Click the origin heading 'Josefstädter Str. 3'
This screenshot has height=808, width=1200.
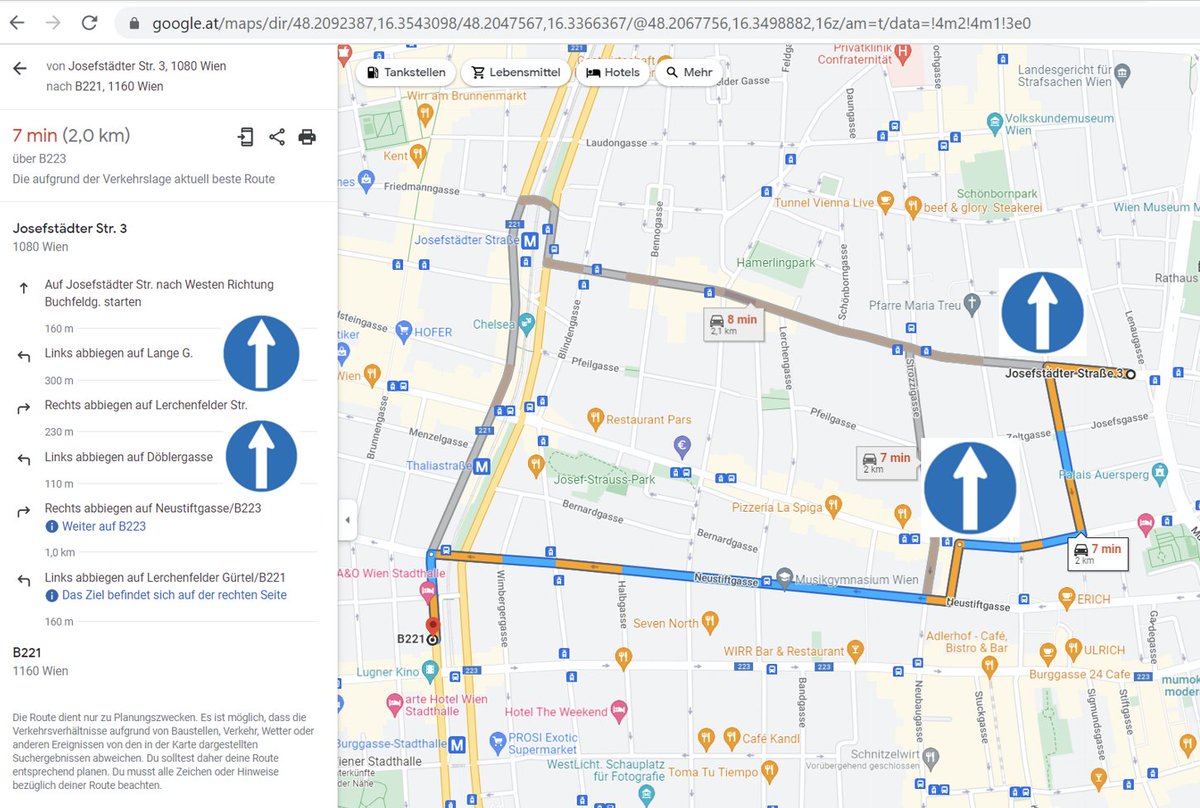click(x=70, y=228)
